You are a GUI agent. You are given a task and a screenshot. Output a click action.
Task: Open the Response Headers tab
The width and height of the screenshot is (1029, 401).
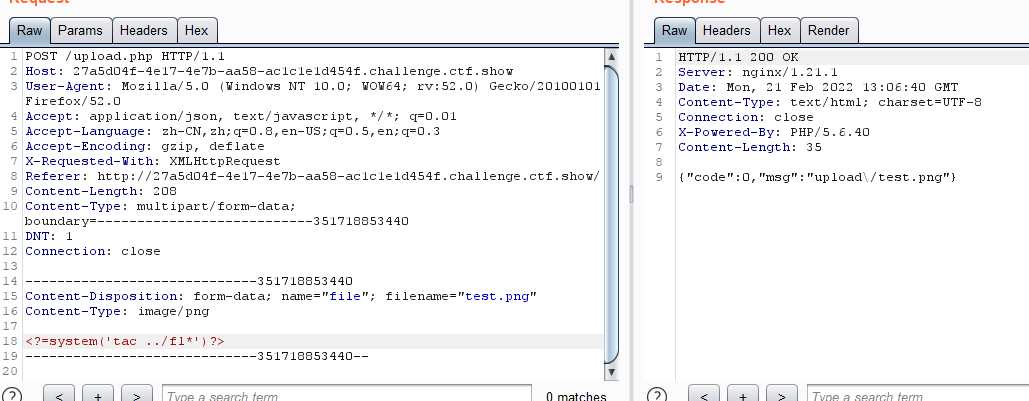[726, 30]
